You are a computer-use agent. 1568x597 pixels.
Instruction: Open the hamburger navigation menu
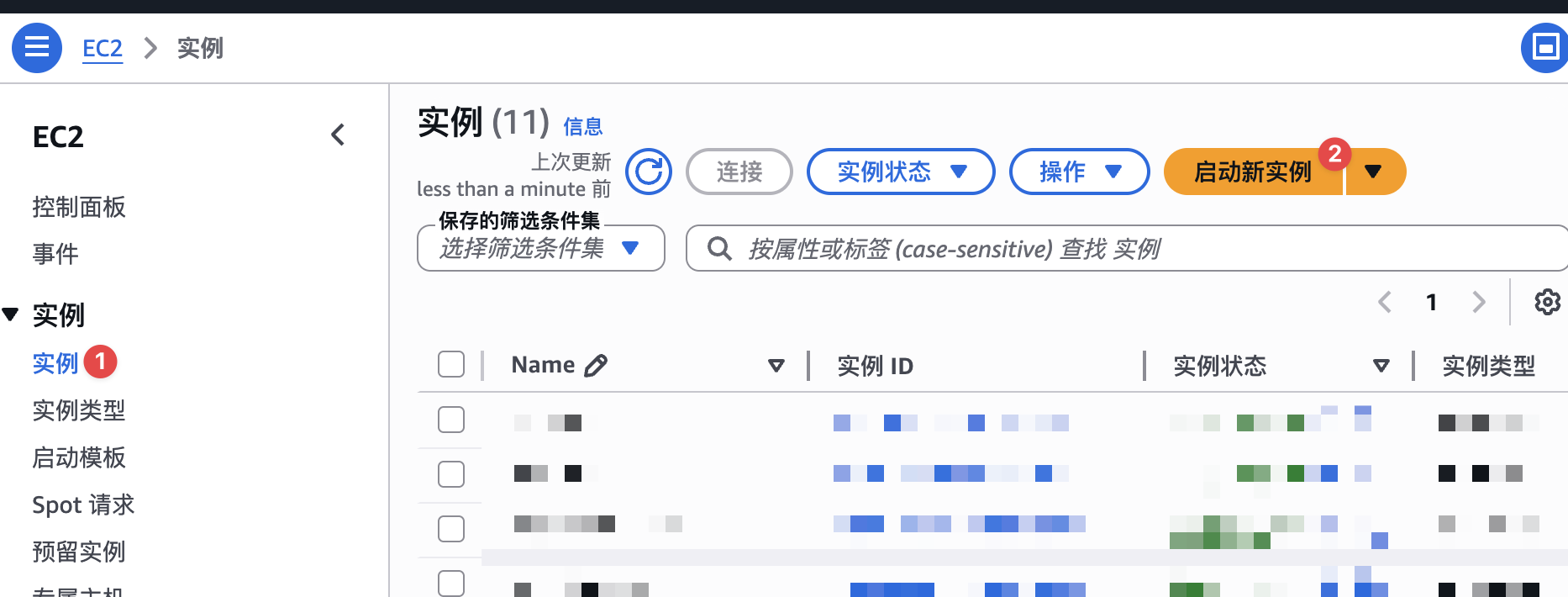tap(37, 48)
